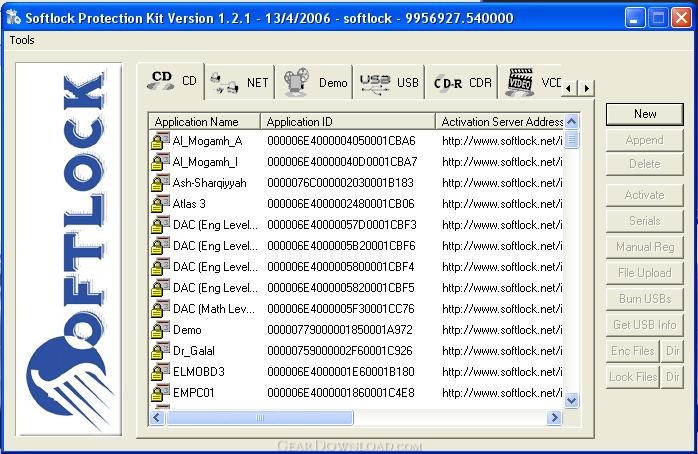Sort by Activation Server Address column header
698x454 pixels.
(x=500, y=122)
